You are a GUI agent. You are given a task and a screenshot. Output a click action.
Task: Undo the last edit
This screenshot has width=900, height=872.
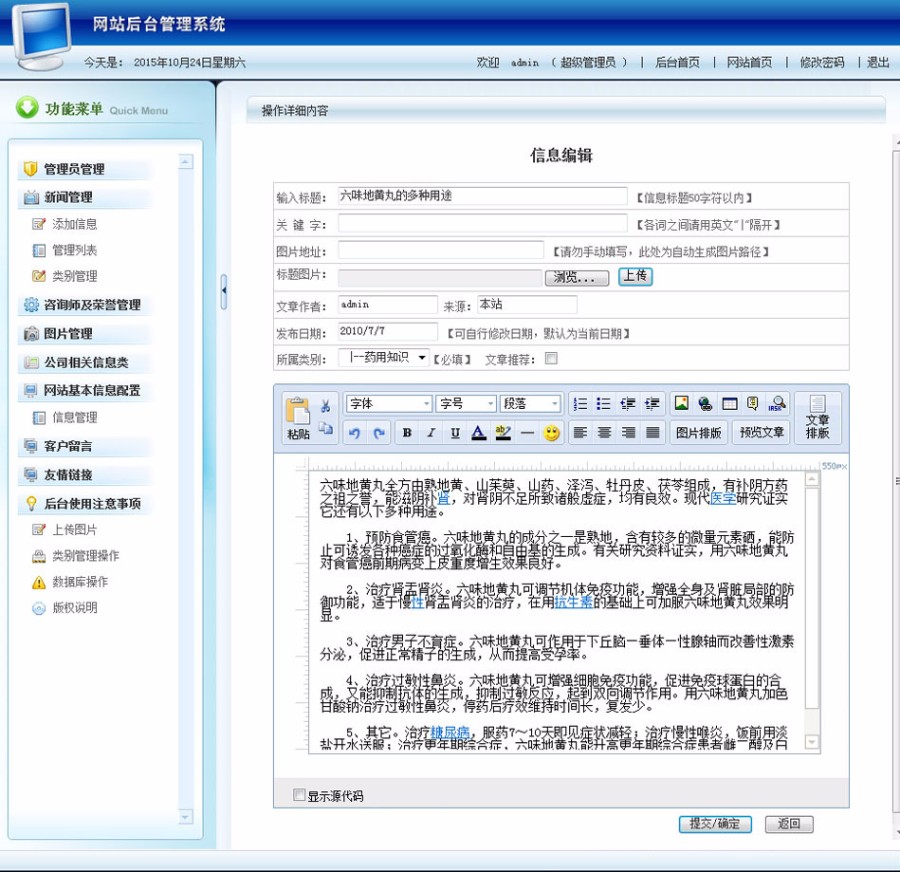click(354, 433)
